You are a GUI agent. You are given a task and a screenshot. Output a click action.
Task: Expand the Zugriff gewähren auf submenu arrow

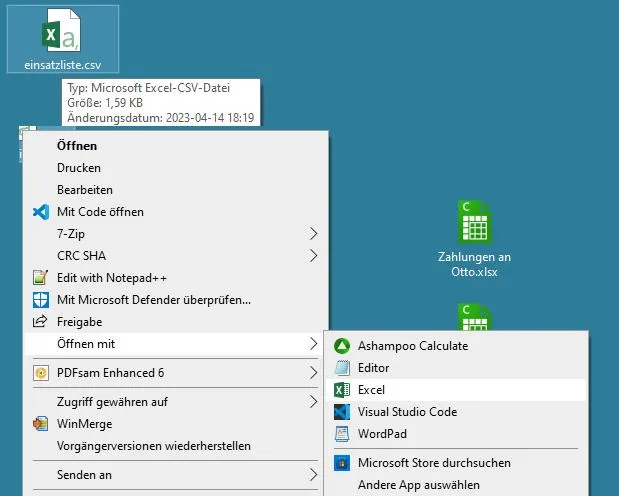coord(313,402)
